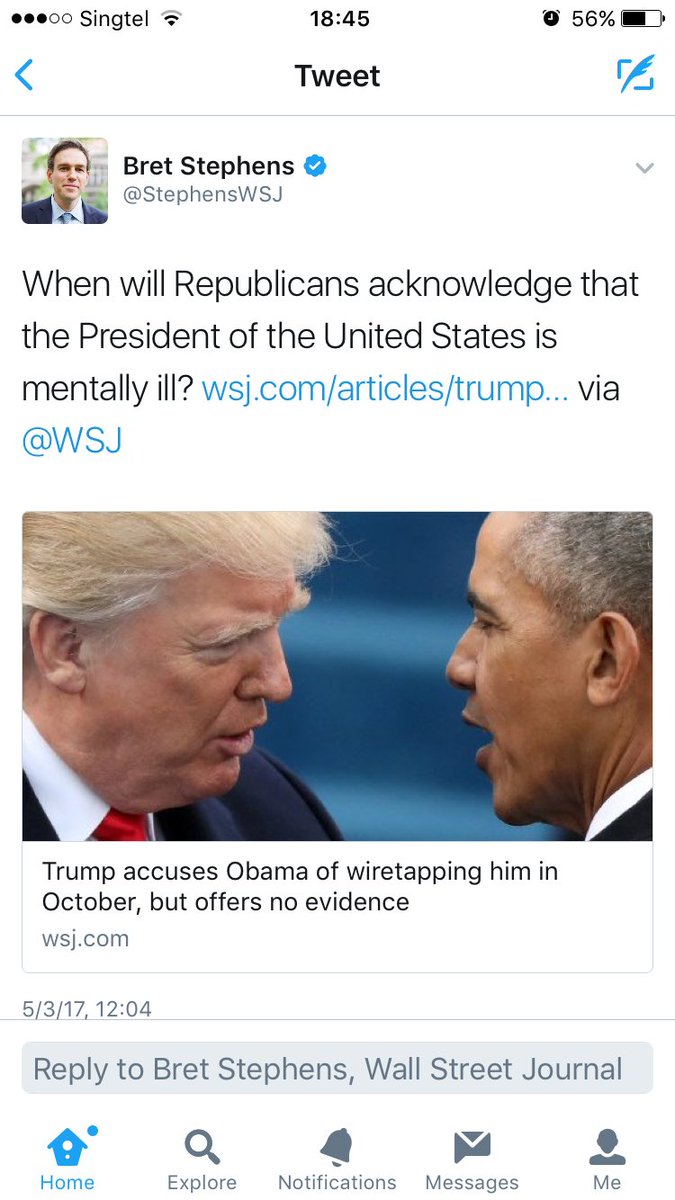Image resolution: width=675 pixels, height=1200 pixels.
Task: Open the Notifications bell tab
Action: pyautogui.click(x=337, y=1161)
